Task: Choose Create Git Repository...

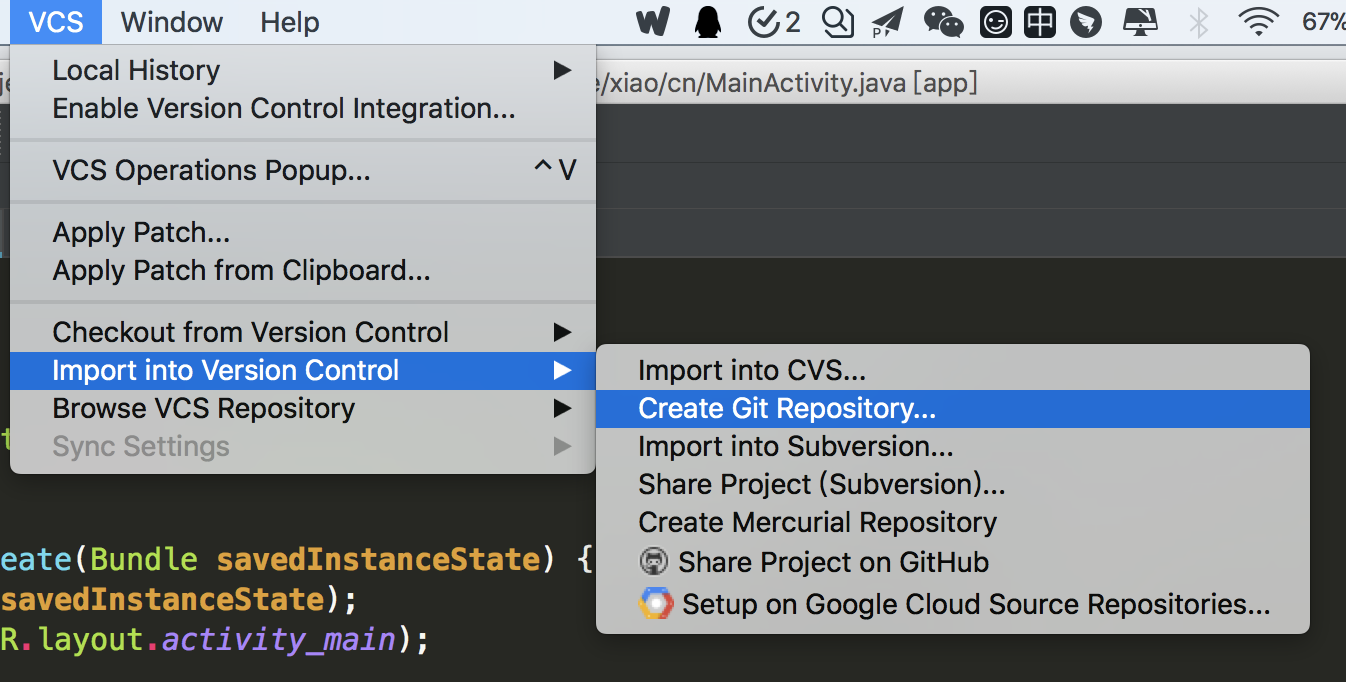Action: [787, 408]
